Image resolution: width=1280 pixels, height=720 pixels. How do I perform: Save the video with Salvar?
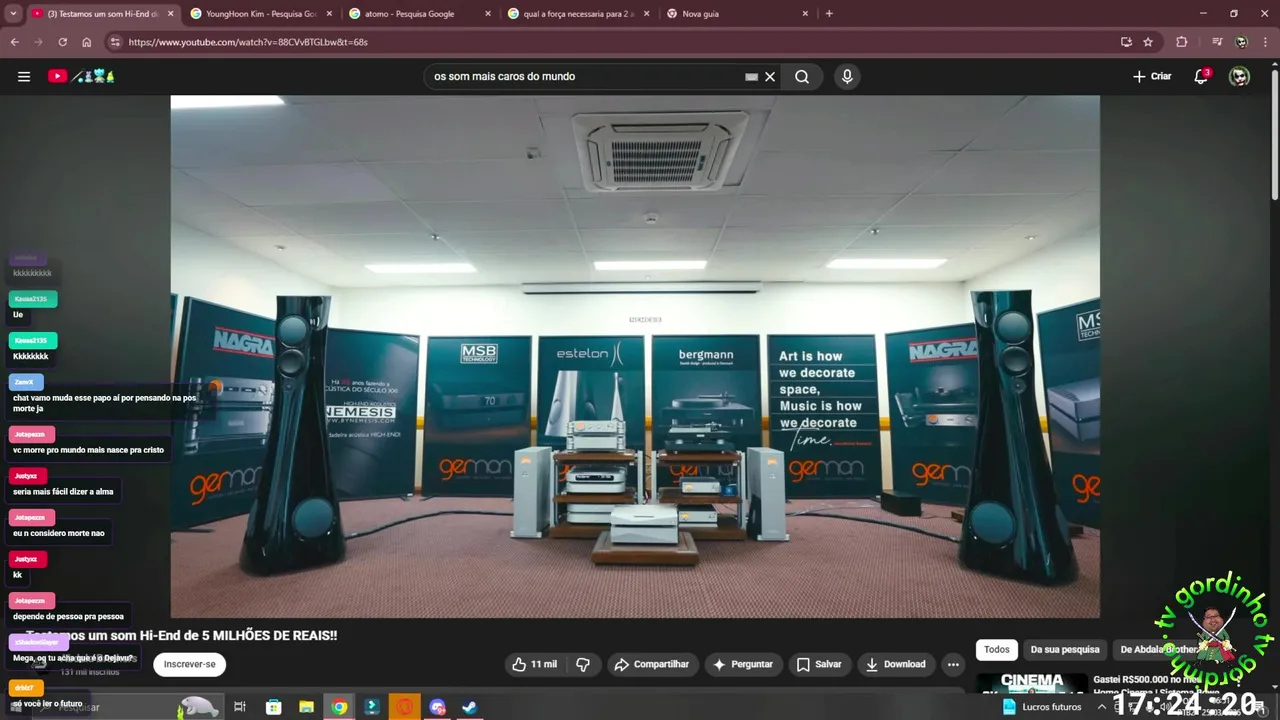[x=819, y=664]
